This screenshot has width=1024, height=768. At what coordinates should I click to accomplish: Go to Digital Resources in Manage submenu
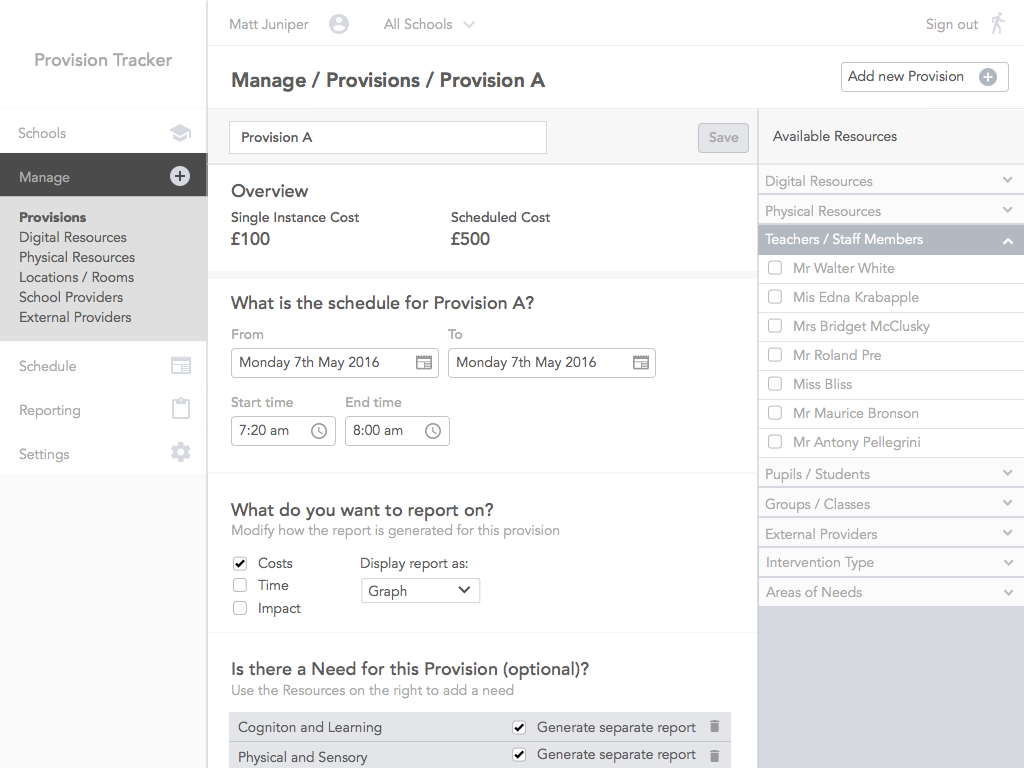pos(72,238)
